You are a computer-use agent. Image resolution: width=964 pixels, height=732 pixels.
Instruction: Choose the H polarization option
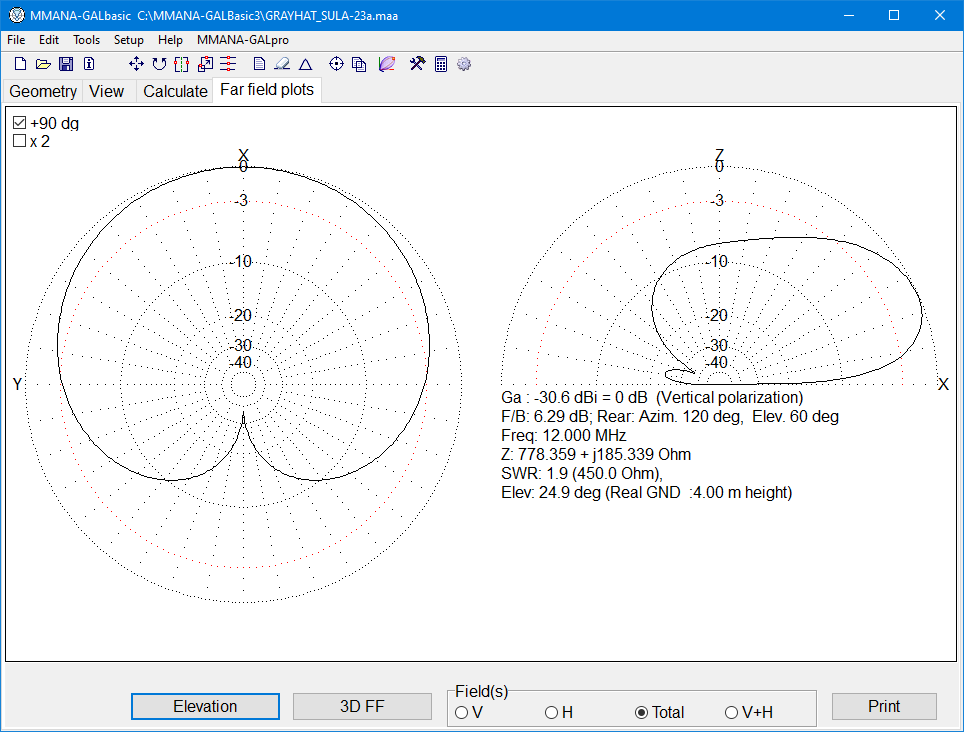551,712
